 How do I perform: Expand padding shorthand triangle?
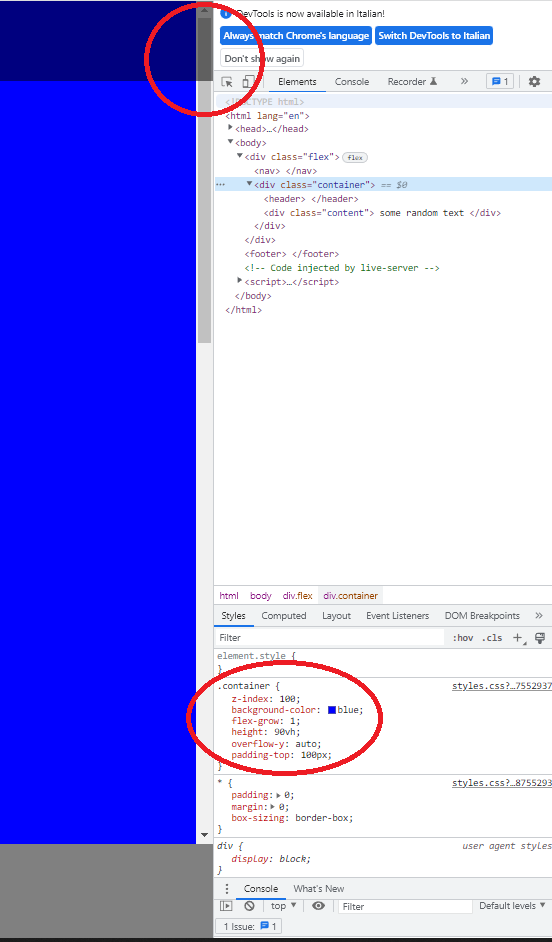278,795
